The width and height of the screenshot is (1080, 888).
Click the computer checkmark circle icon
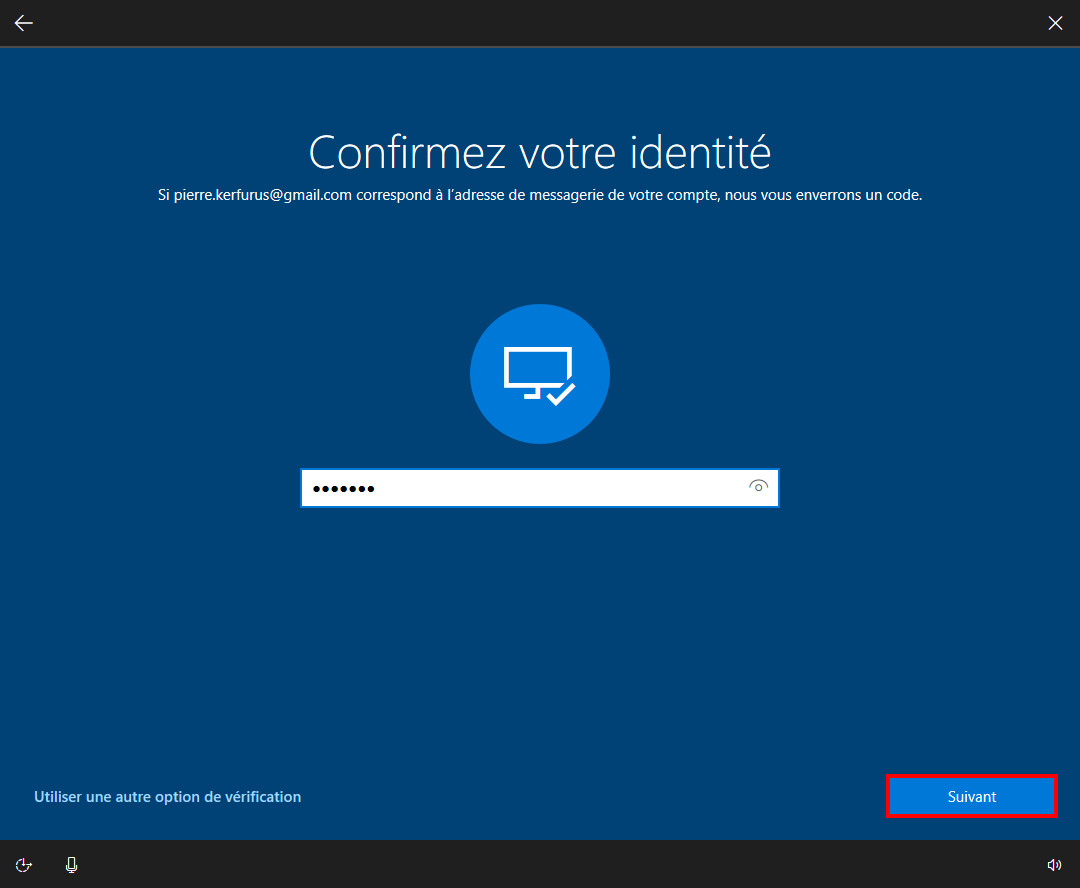[539, 374]
